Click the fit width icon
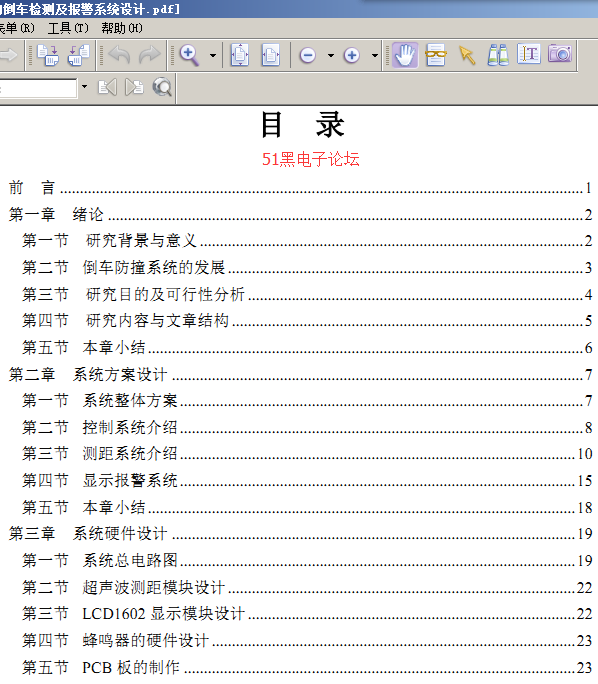598x684 pixels. click(x=270, y=55)
